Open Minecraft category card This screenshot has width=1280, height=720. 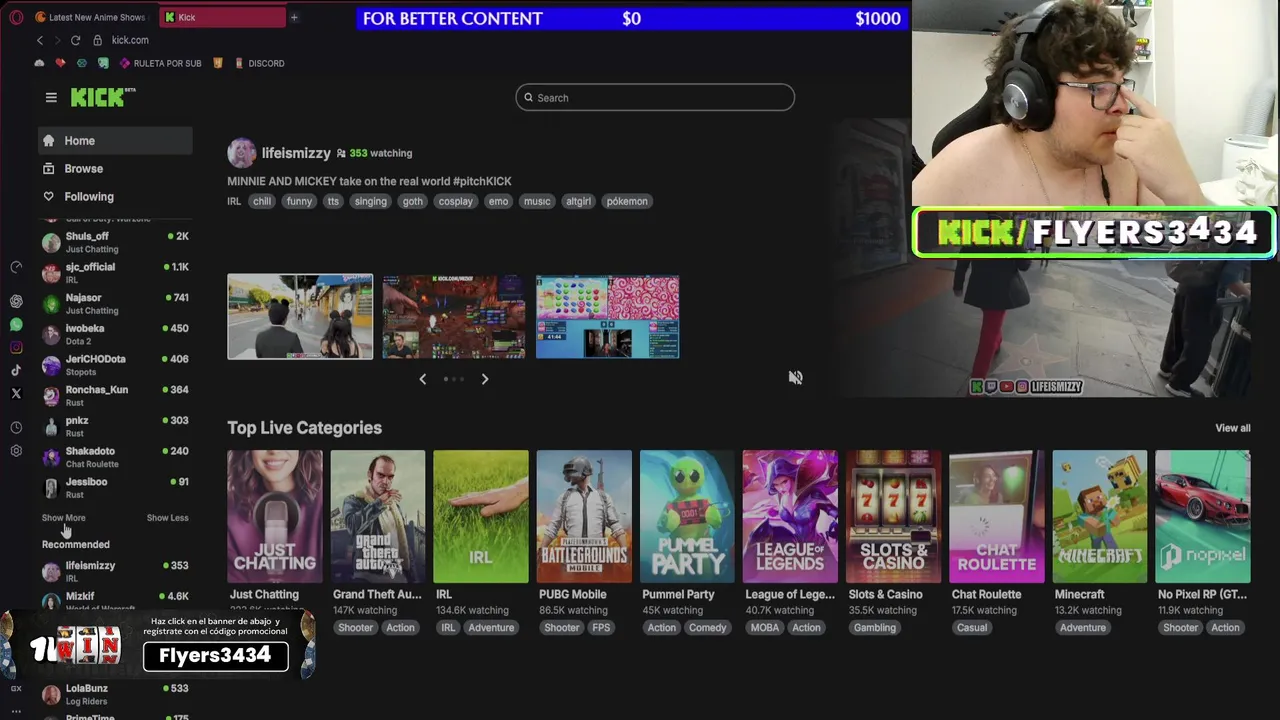tap(1100, 516)
